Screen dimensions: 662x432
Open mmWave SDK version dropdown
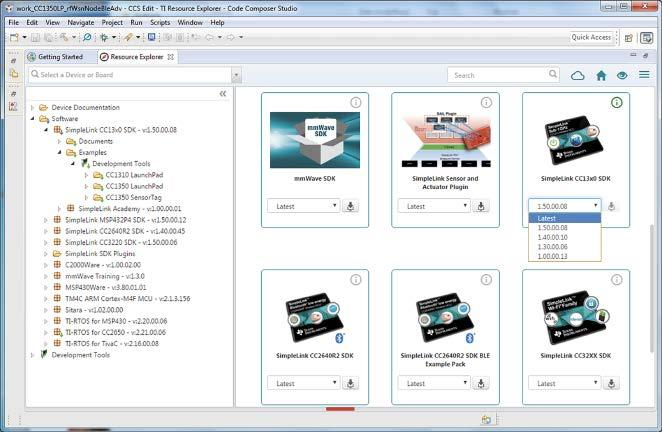pyautogui.click(x=304, y=206)
